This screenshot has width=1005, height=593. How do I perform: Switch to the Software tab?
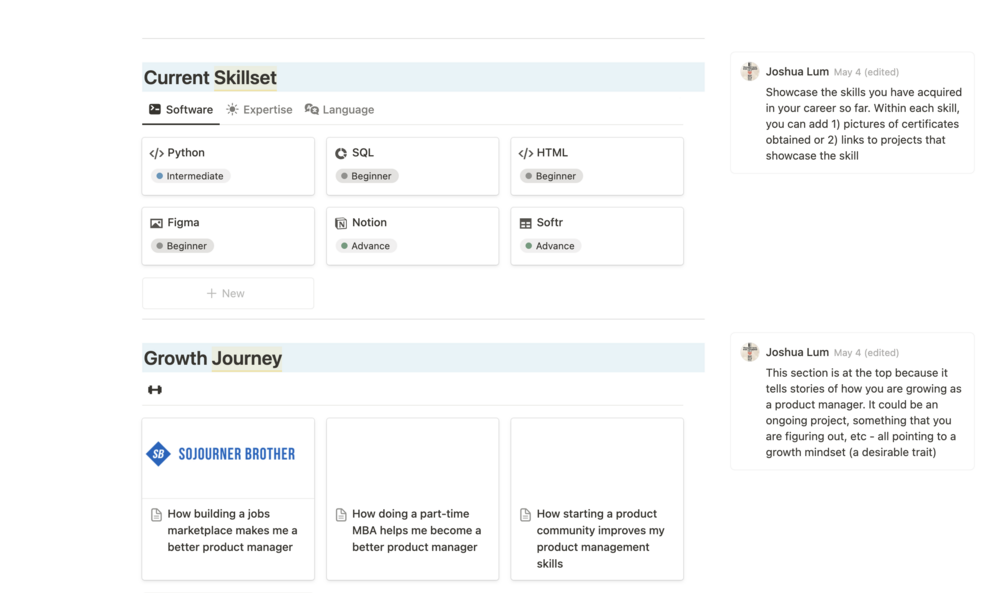[x=181, y=110]
